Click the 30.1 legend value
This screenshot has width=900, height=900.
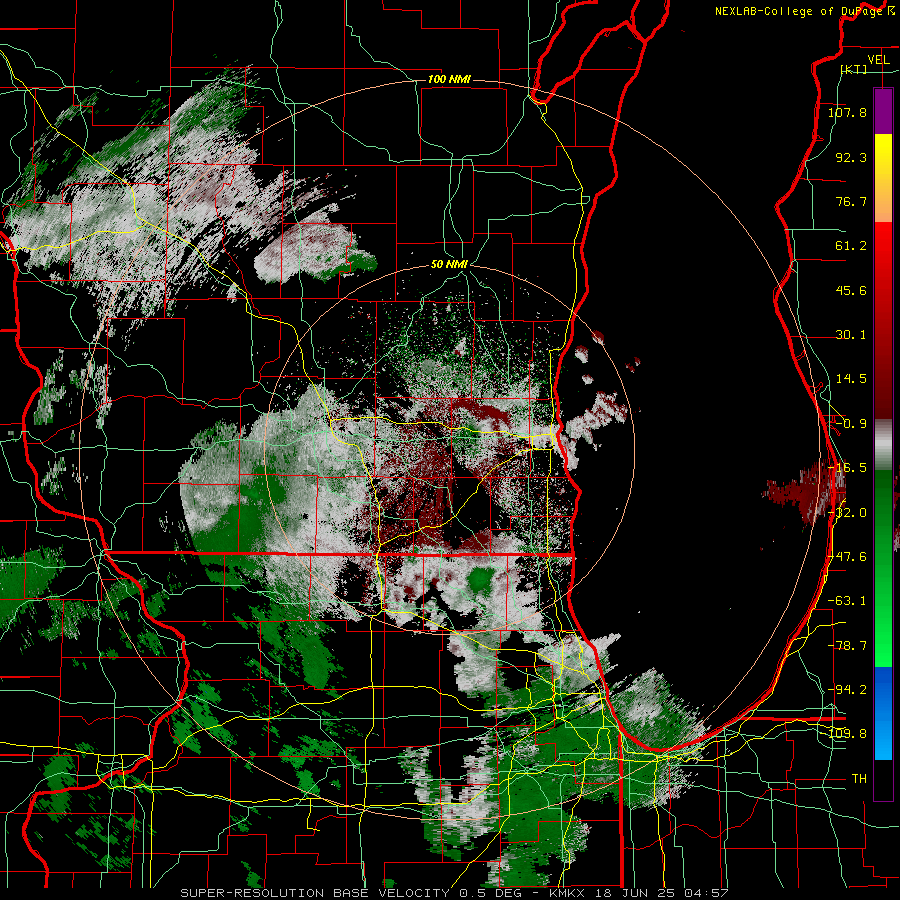pyautogui.click(x=851, y=335)
